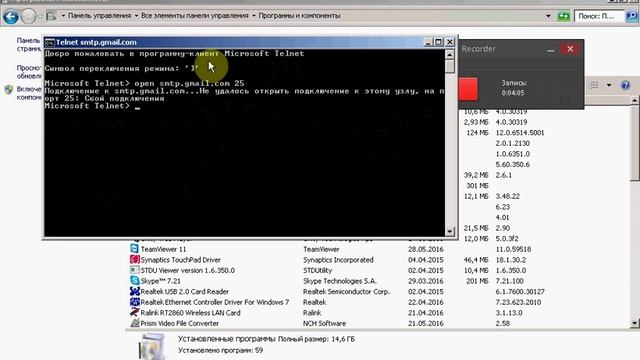The height and width of the screenshot is (360, 640).
Task: Click version 12.0.6514.5001 cell
Action: pyautogui.click(x=520, y=133)
